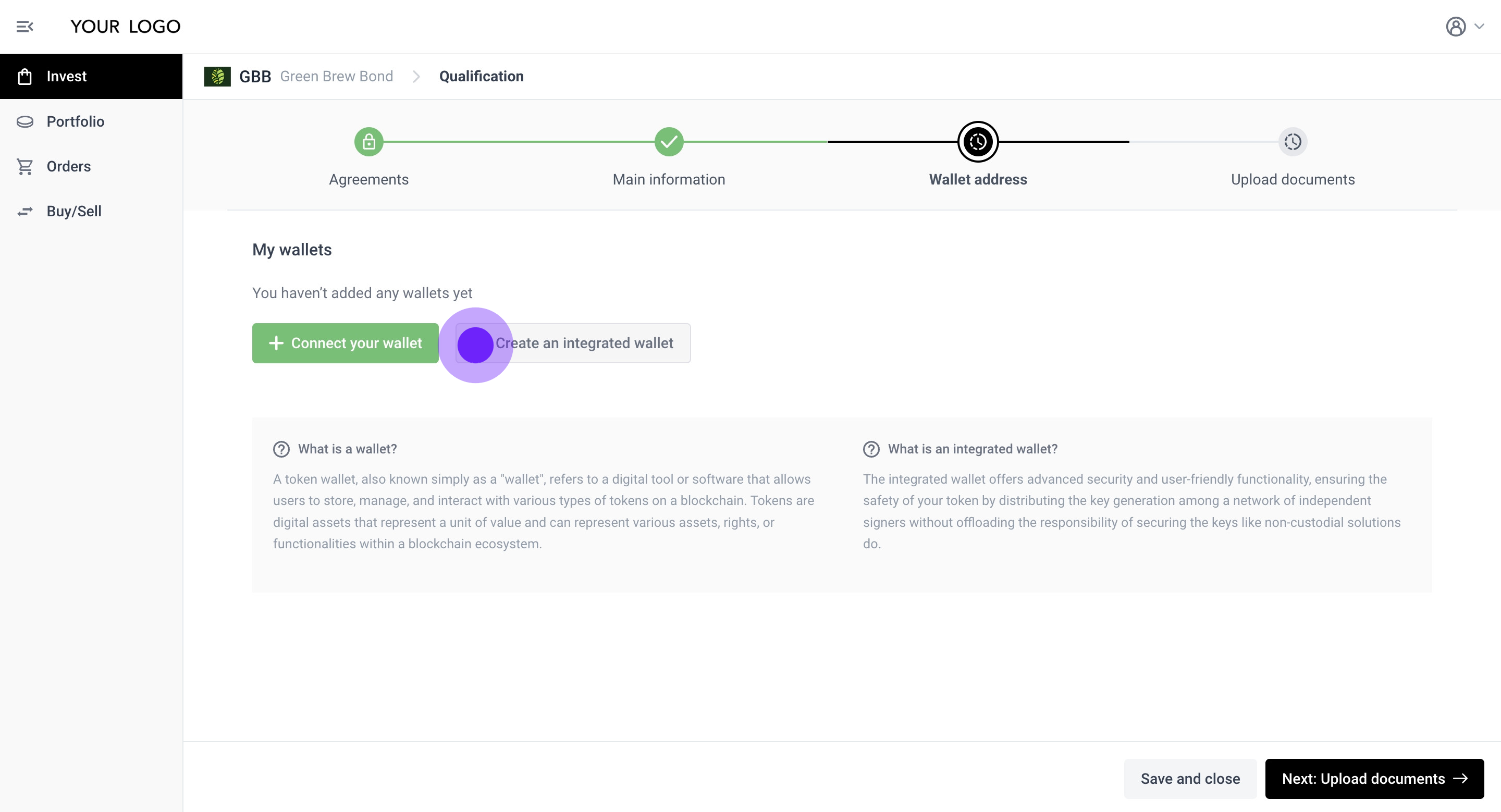The image size is (1501, 812).
Task: Go to Portfolio in the sidebar
Action: pos(75,121)
